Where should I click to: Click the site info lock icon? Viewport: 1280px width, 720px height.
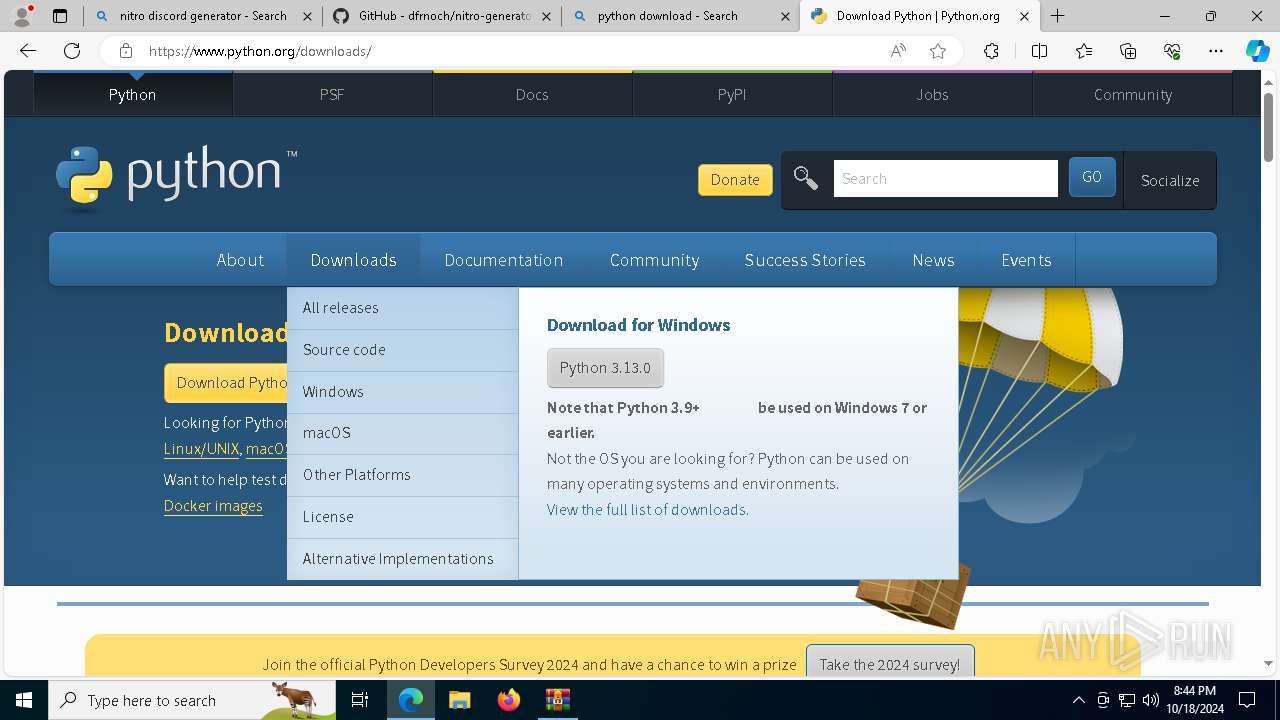coord(125,51)
